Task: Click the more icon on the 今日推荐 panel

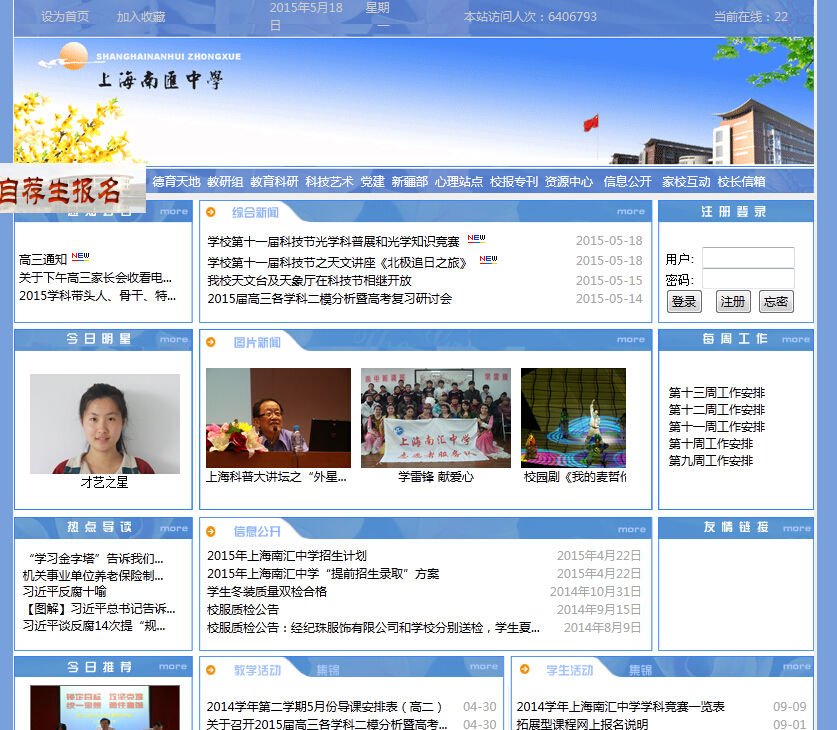Action: pos(173,665)
